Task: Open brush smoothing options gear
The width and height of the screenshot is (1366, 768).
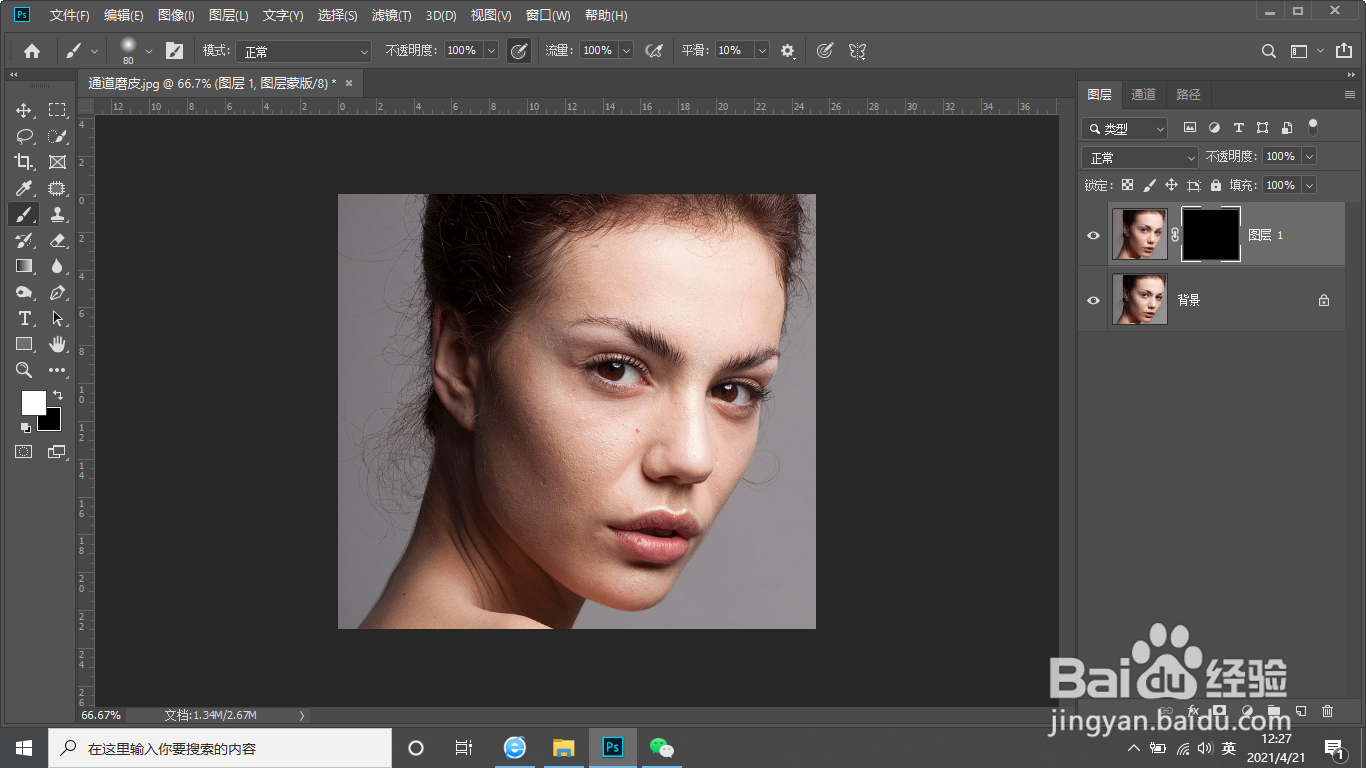Action: (788, 51)
